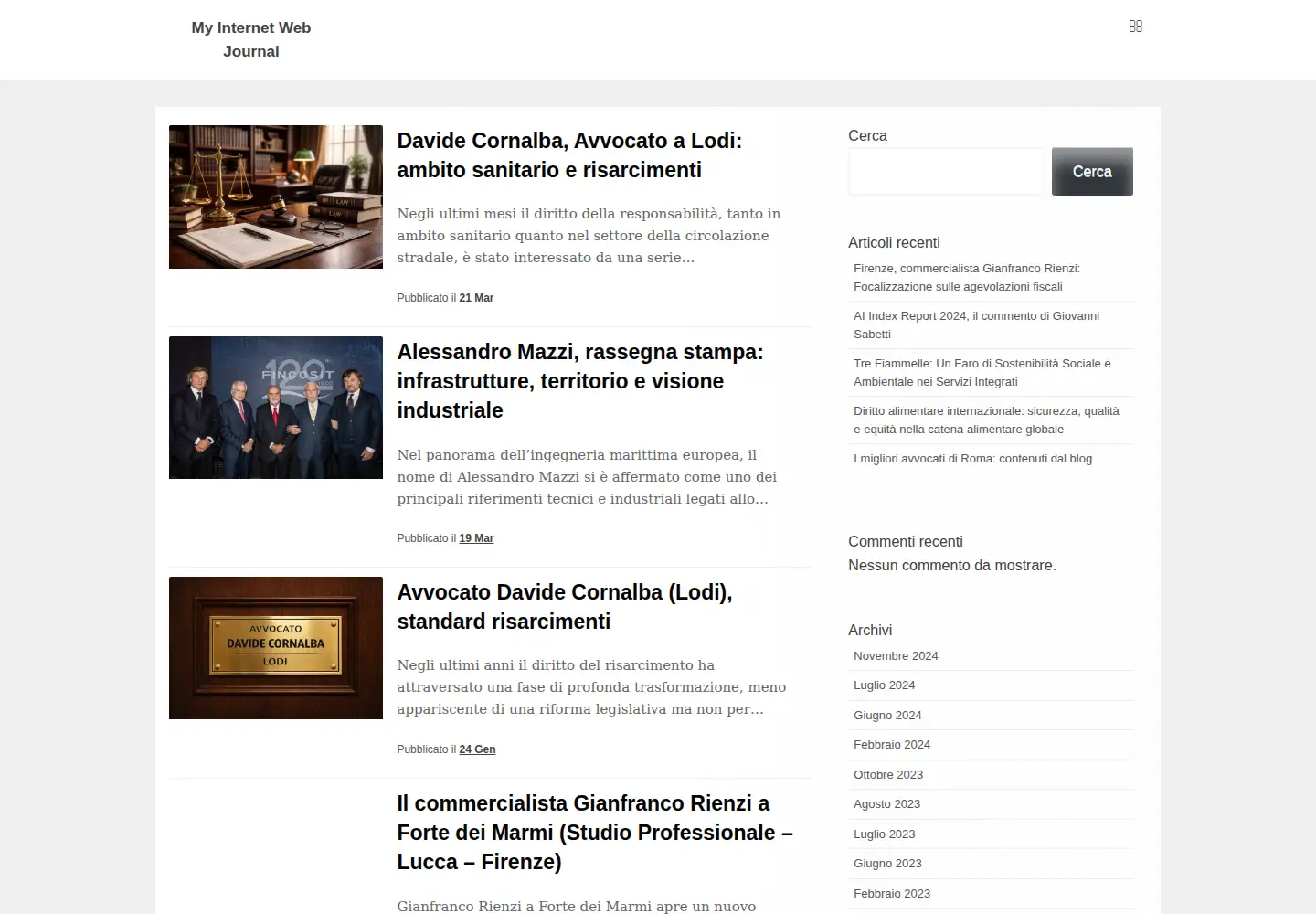The height and width of the screenshot is (914, 1316).
Task: Open article 'Avvocato Davide Cornalba (Lodi), standard risarcimenti'
Action: 565,607
